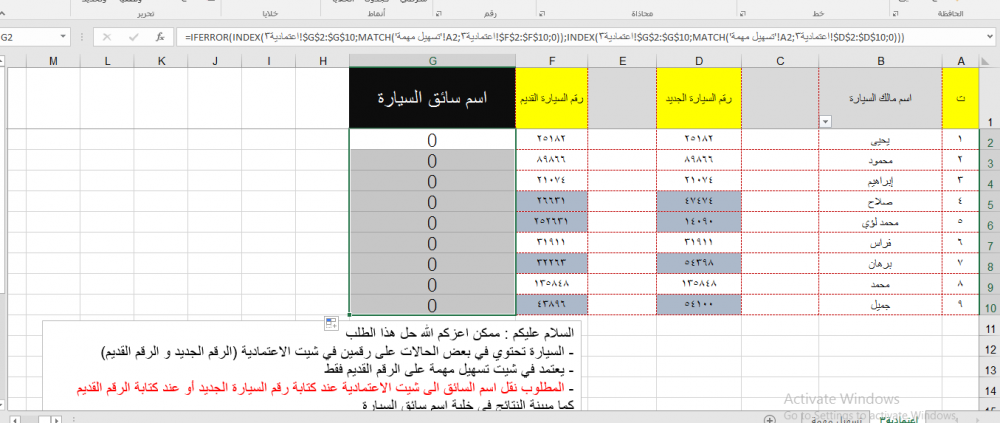Viewport: 1000px width, 423px height.
Task: Open the 'محاذاة' group dialog launcher
Action: coord(541,13)
